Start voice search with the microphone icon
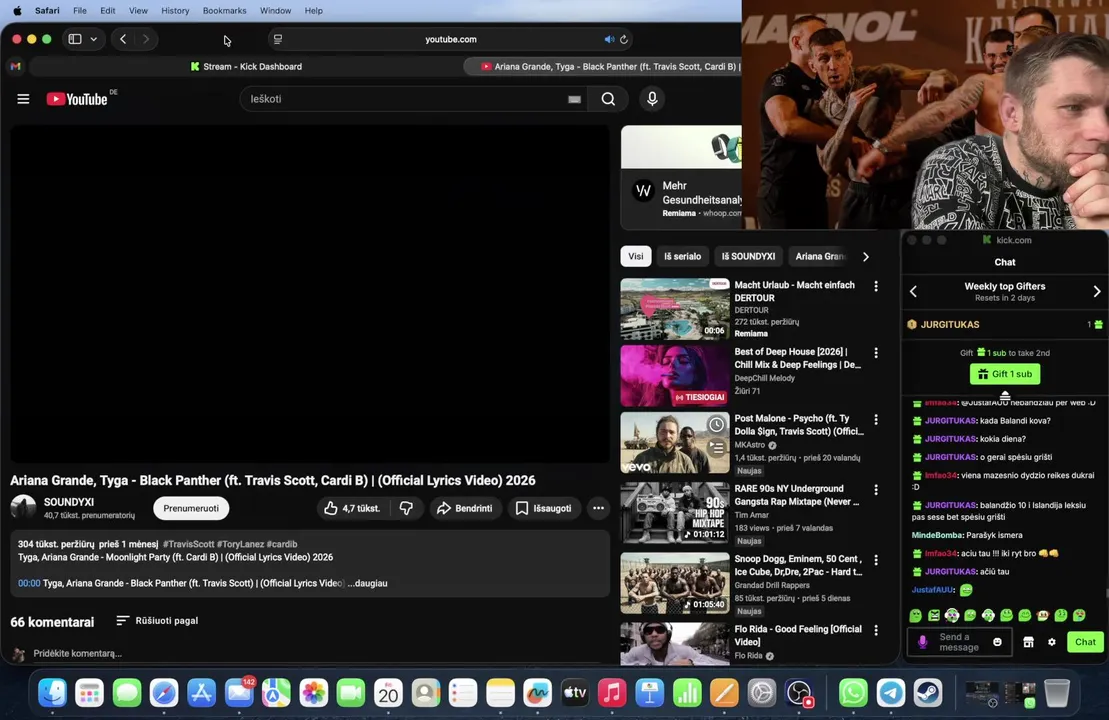This screenshot has height=720, width=1109. 652,99
